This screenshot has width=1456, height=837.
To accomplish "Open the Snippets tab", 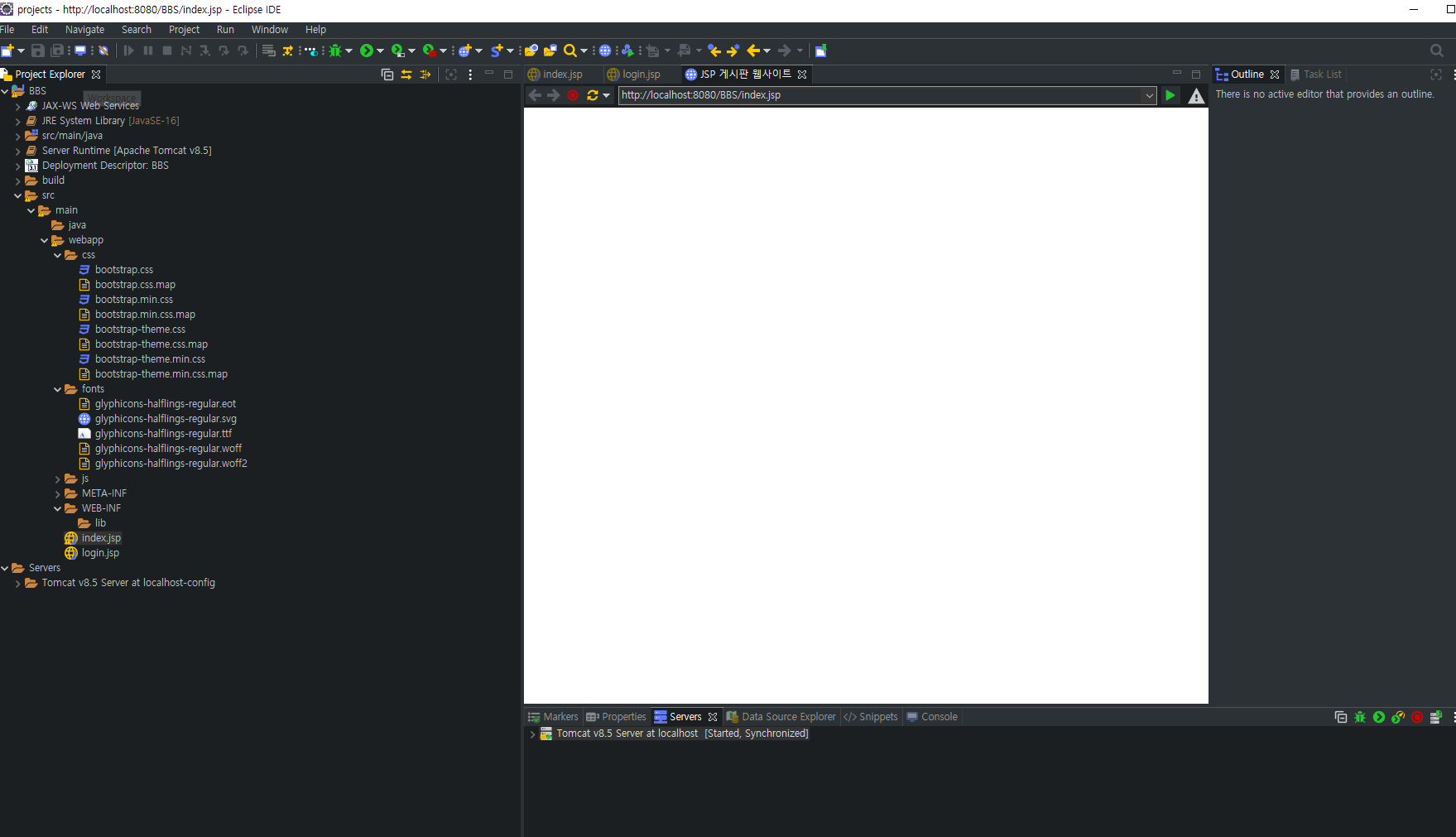I will [871, 717].
